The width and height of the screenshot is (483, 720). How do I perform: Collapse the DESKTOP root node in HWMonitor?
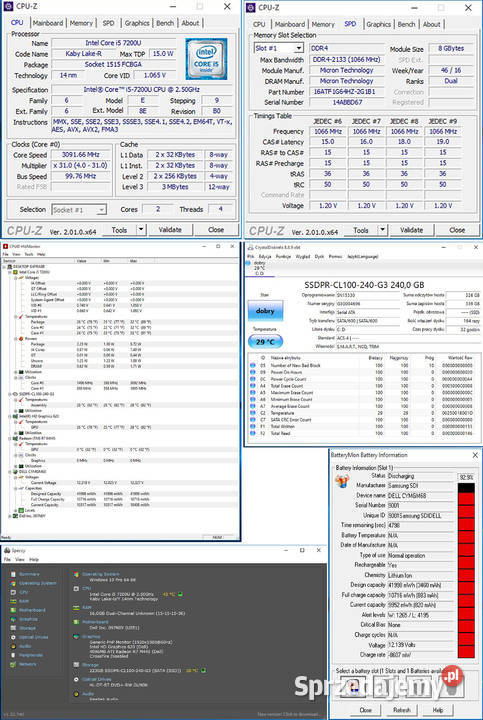[5, 267]
